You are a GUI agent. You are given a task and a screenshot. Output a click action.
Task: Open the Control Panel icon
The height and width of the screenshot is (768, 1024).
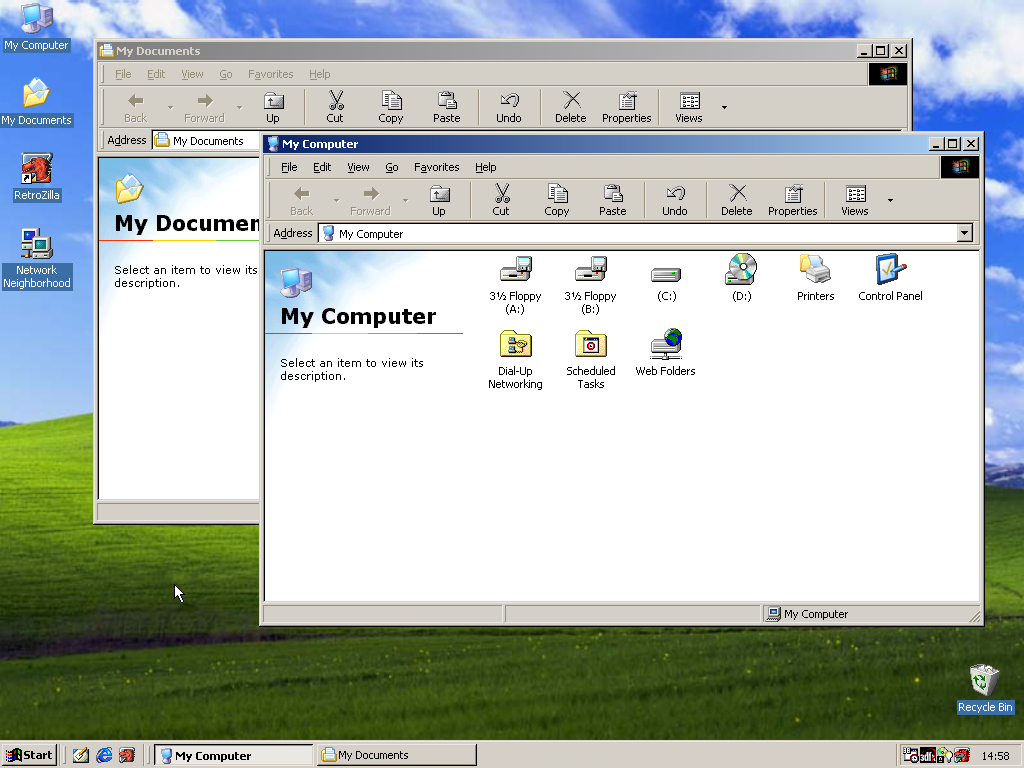click(890, 271)
